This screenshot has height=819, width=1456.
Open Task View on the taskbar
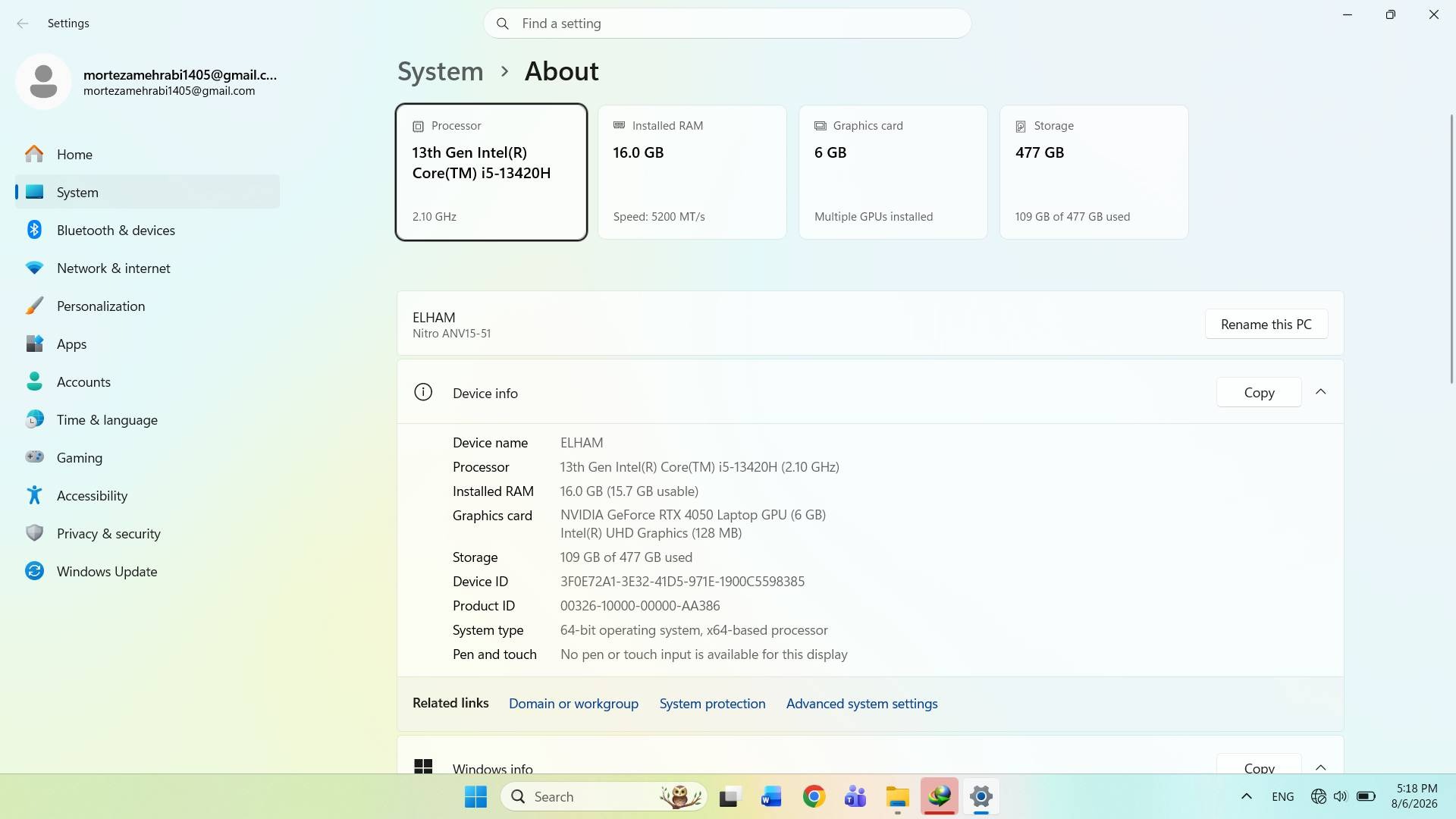tap(730, 796)
